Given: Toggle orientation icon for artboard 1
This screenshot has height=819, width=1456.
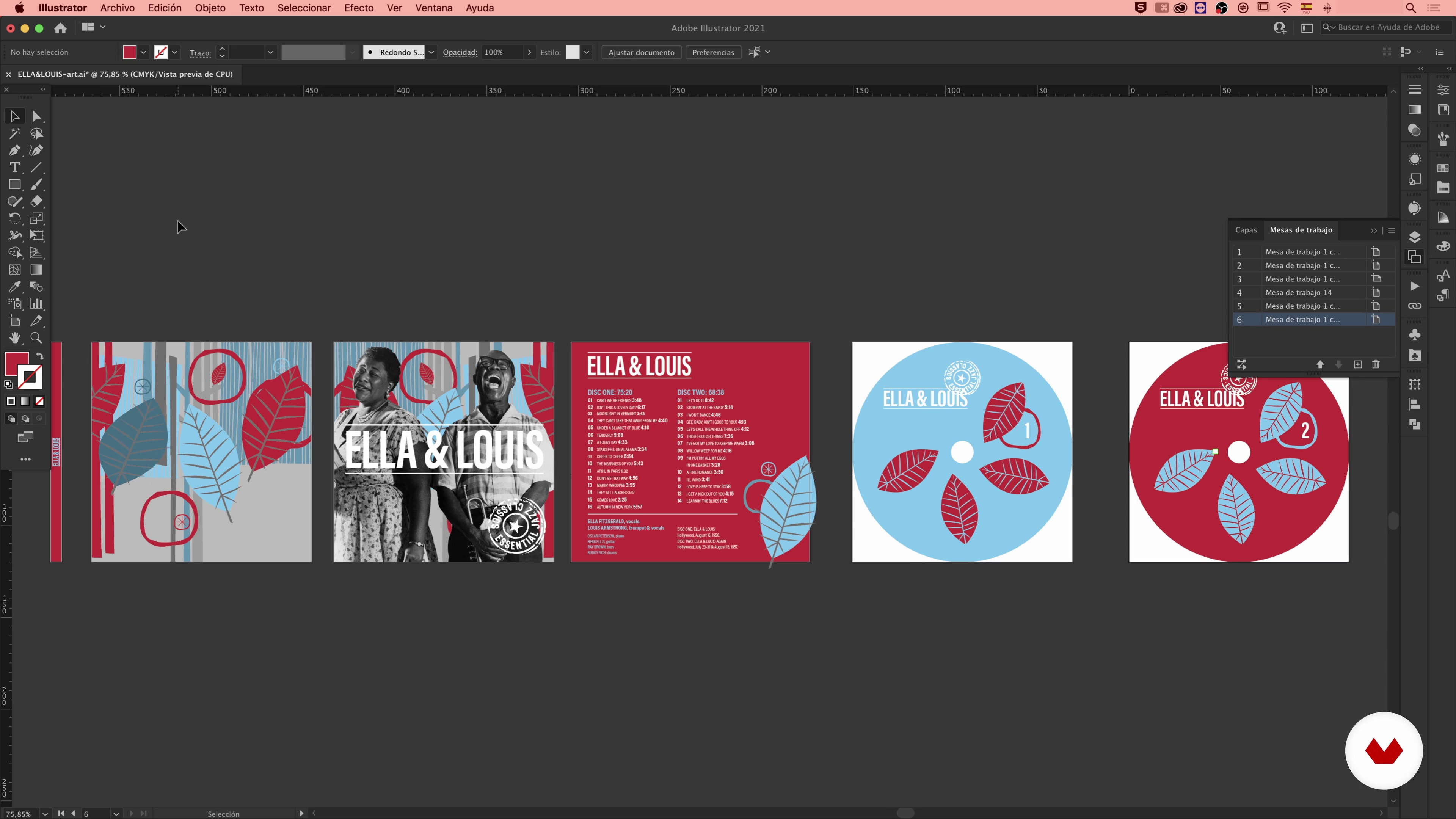Looking at the screenshot, I should [x=1376, y=251].
